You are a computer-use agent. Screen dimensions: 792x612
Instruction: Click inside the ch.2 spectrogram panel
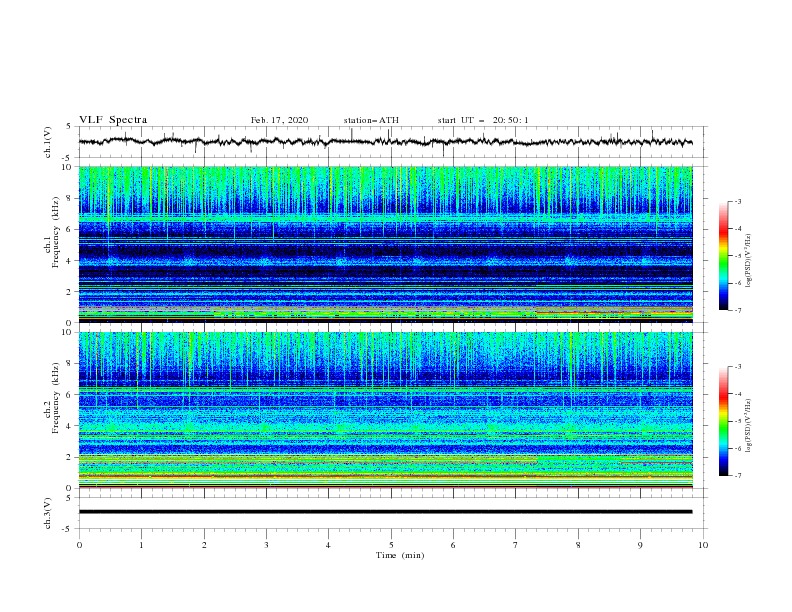(385, 410)
